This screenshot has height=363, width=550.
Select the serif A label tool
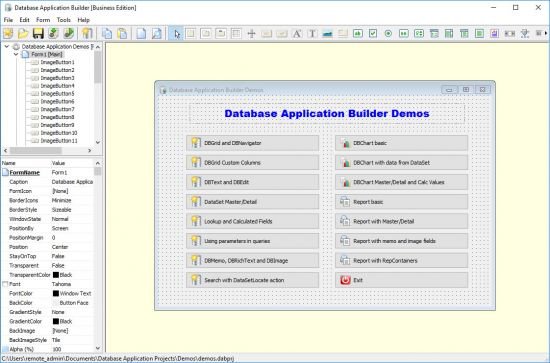[297, 34]
